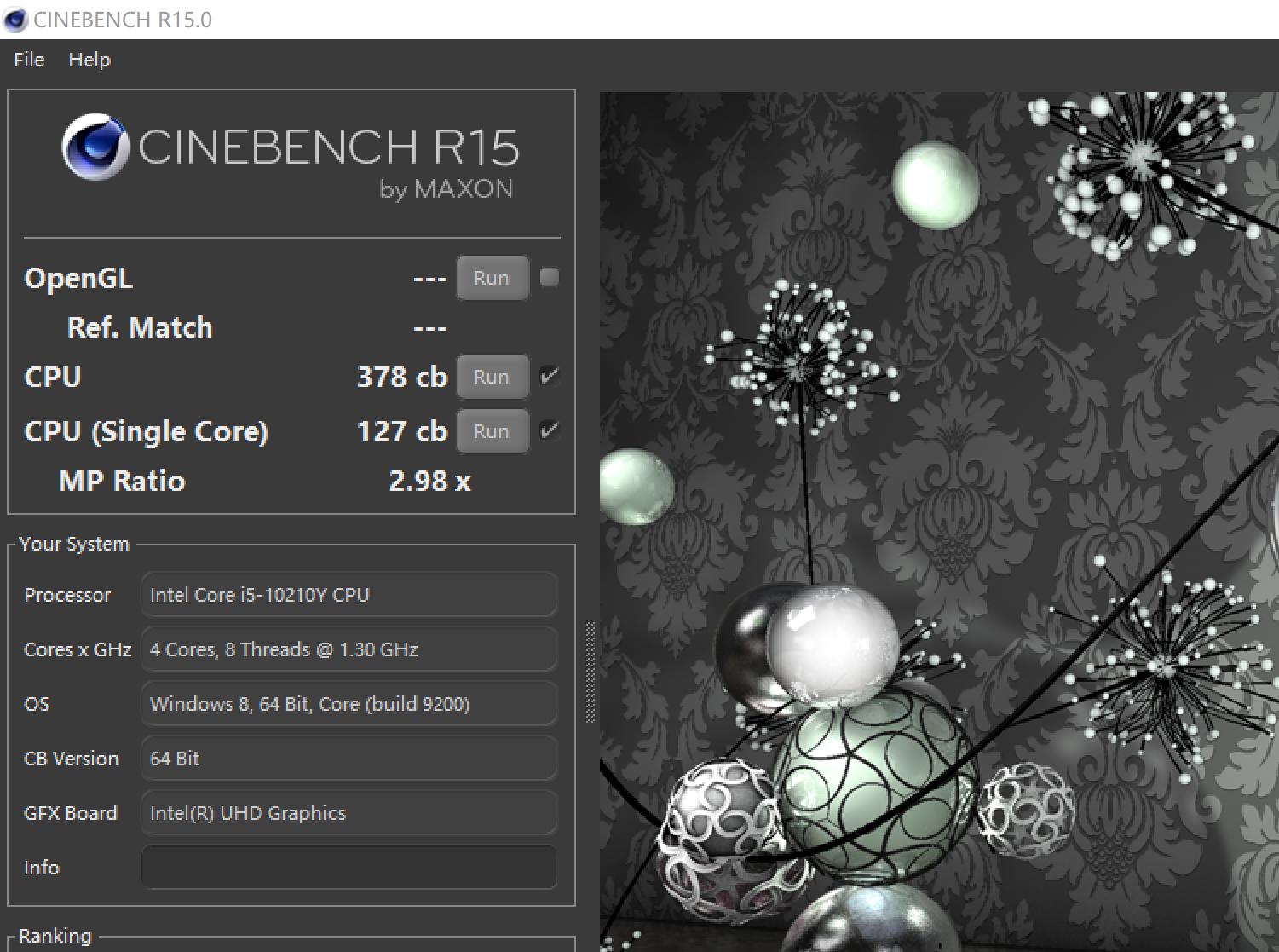The image size is (1279, 952).
Task: Open the File menu
Action: 29,60
